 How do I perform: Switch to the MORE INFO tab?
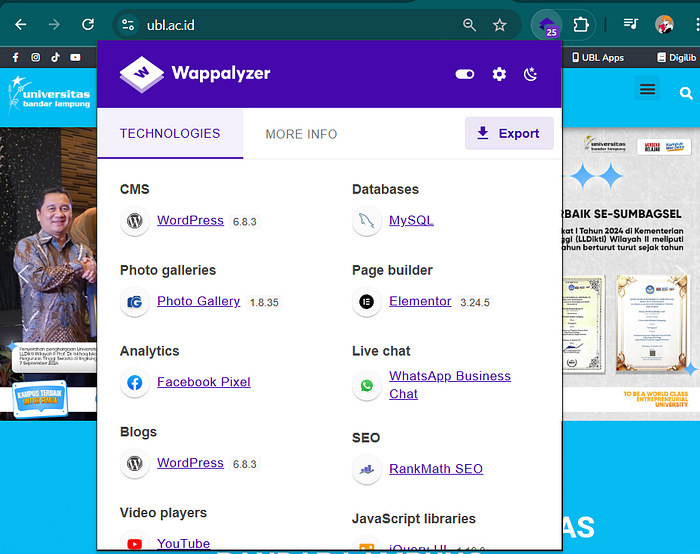pos(301,134)
